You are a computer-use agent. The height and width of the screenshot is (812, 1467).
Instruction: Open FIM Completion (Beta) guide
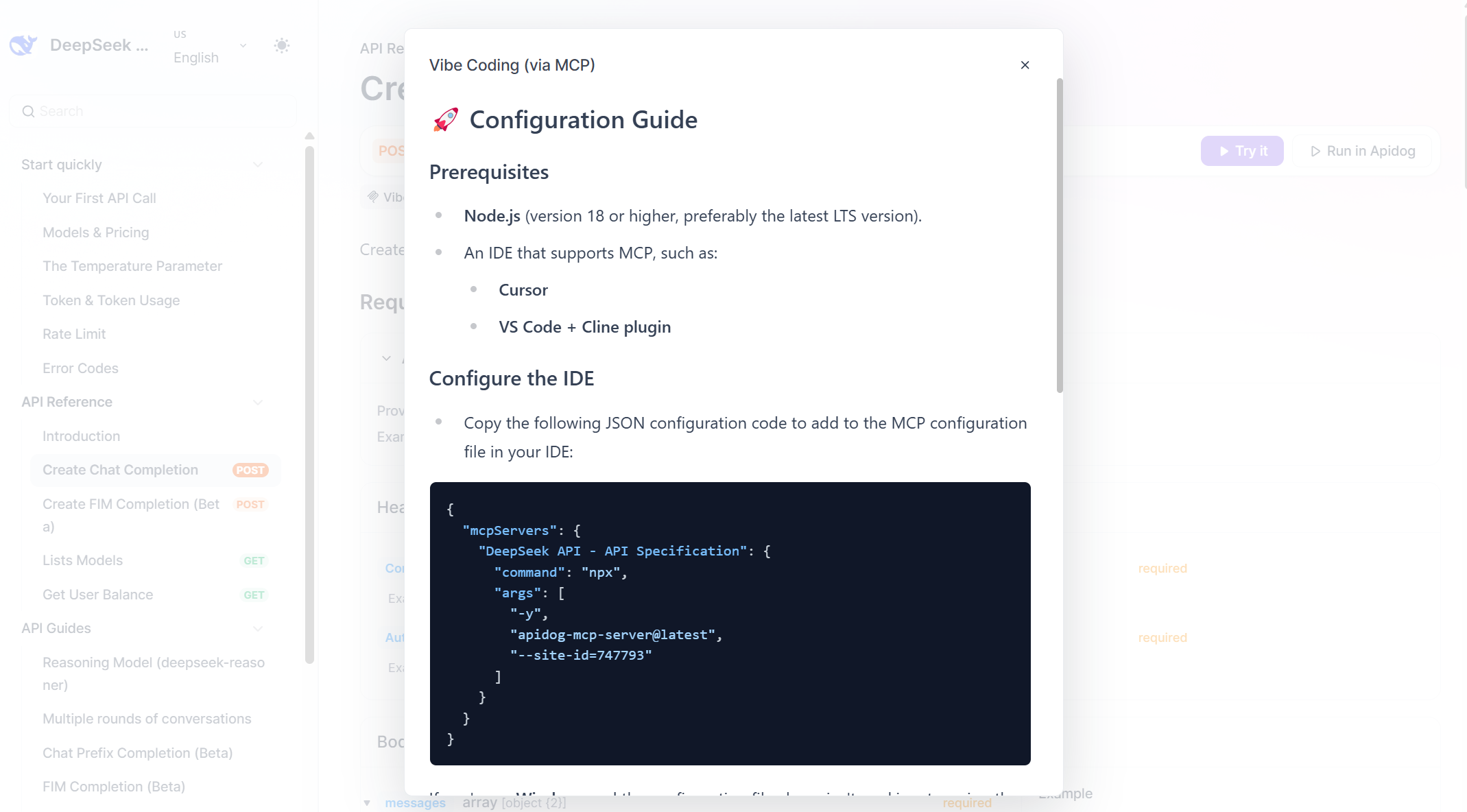pyautogui.click(x=114, y=787)
